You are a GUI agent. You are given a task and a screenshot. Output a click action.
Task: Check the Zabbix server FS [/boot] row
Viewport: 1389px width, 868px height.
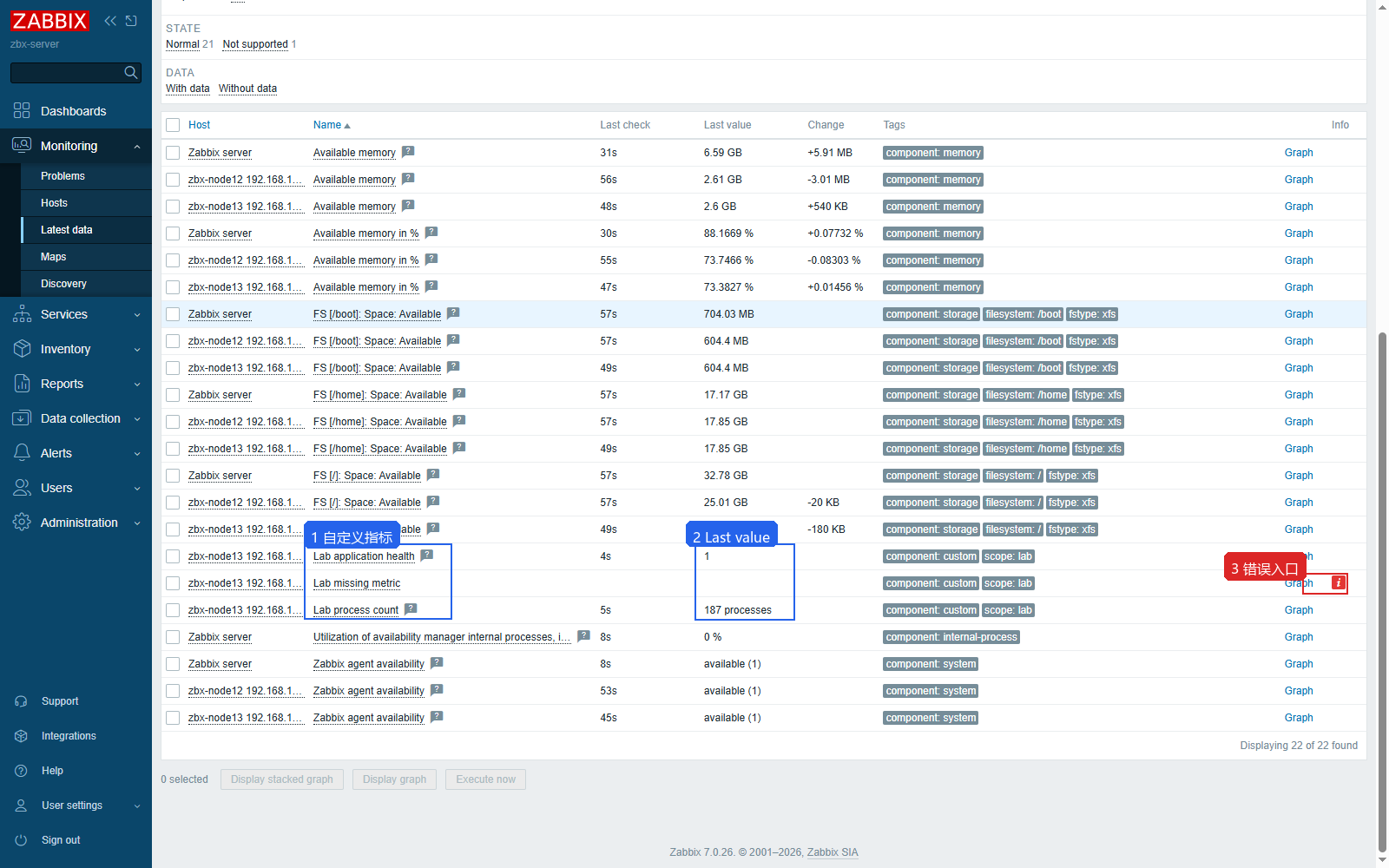(x=173, y=314)
